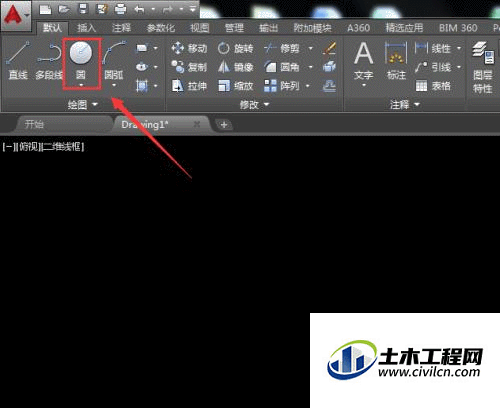Select the 圆 (Circle) tool
500x408 pixels.
[81, 60]
